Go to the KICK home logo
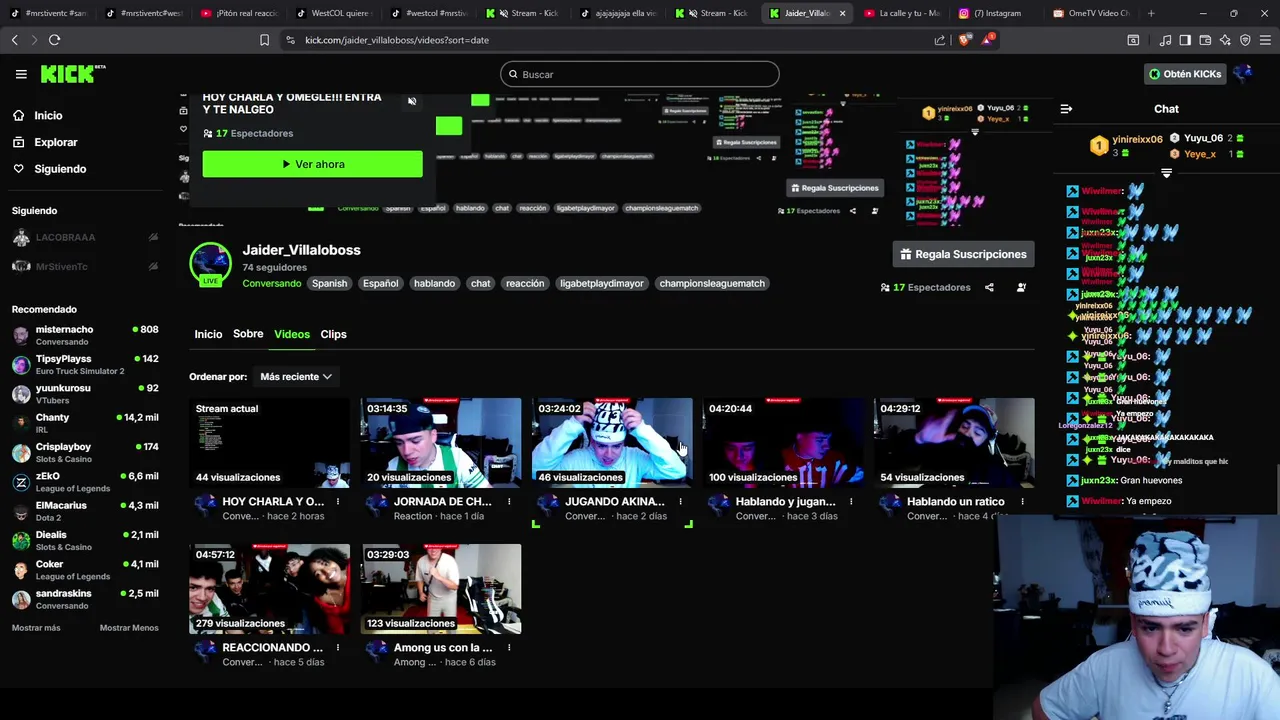Image resolution: width=1280 pixels, height=720 pixels. [72, 74]
